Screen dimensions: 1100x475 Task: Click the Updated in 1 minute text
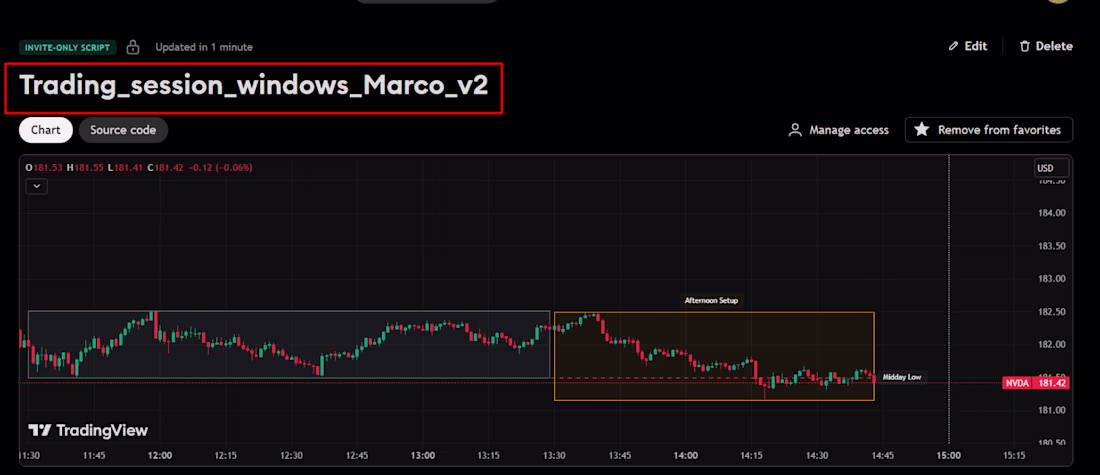(204, 47)
